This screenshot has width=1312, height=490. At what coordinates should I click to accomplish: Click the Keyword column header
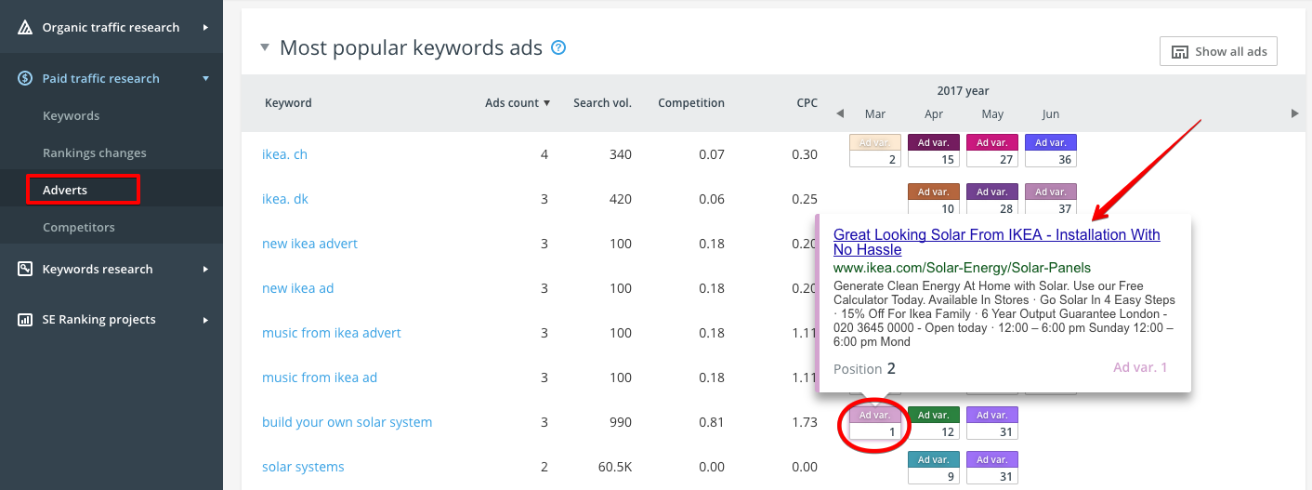pos(288,103)
